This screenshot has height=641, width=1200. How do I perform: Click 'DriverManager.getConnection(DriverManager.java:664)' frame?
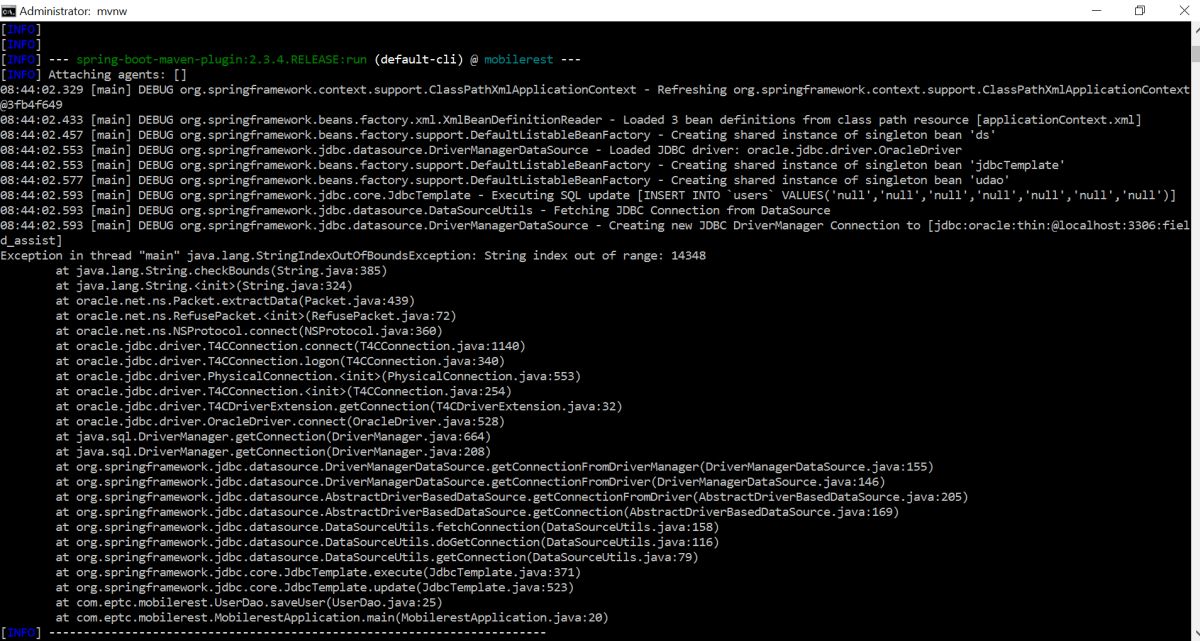click(273, 436)
